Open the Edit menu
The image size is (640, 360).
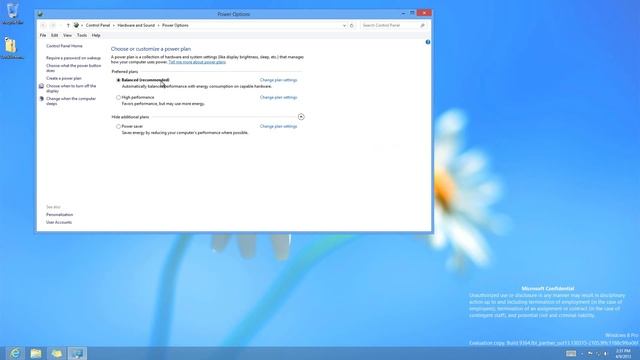(x=54, y=36)
